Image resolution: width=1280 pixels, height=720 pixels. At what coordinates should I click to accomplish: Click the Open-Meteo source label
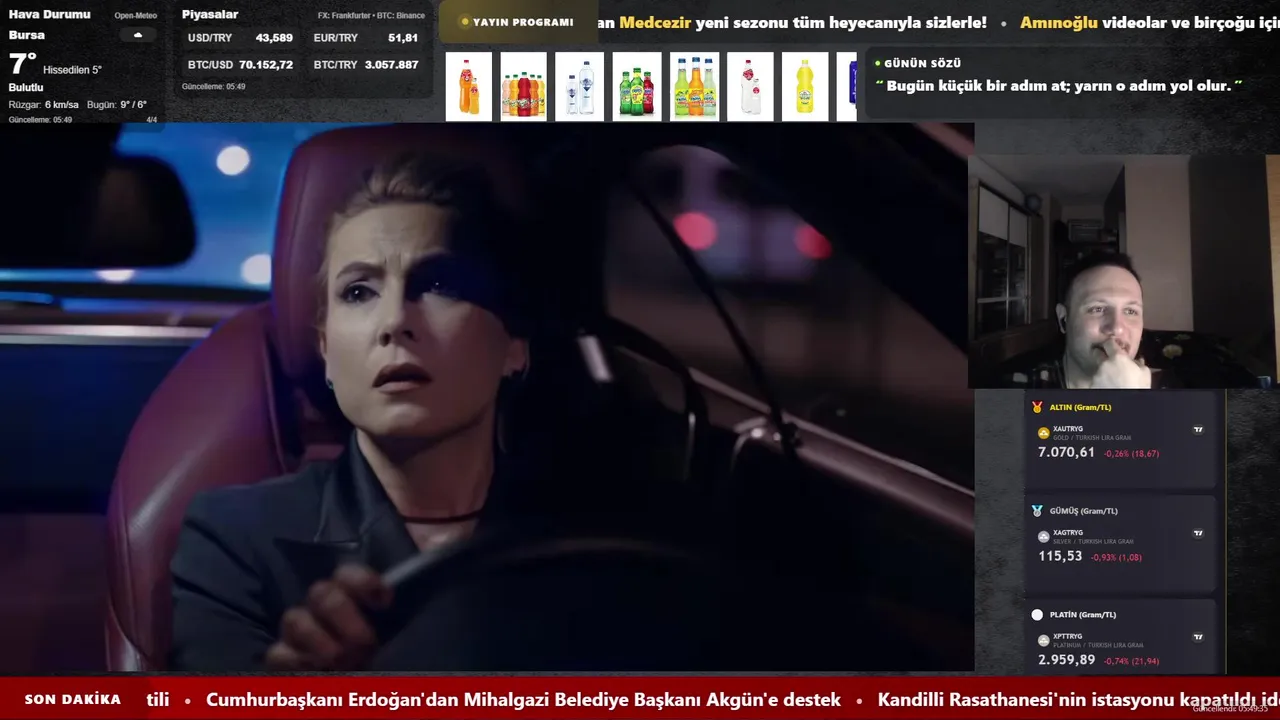tap(135, 16)
